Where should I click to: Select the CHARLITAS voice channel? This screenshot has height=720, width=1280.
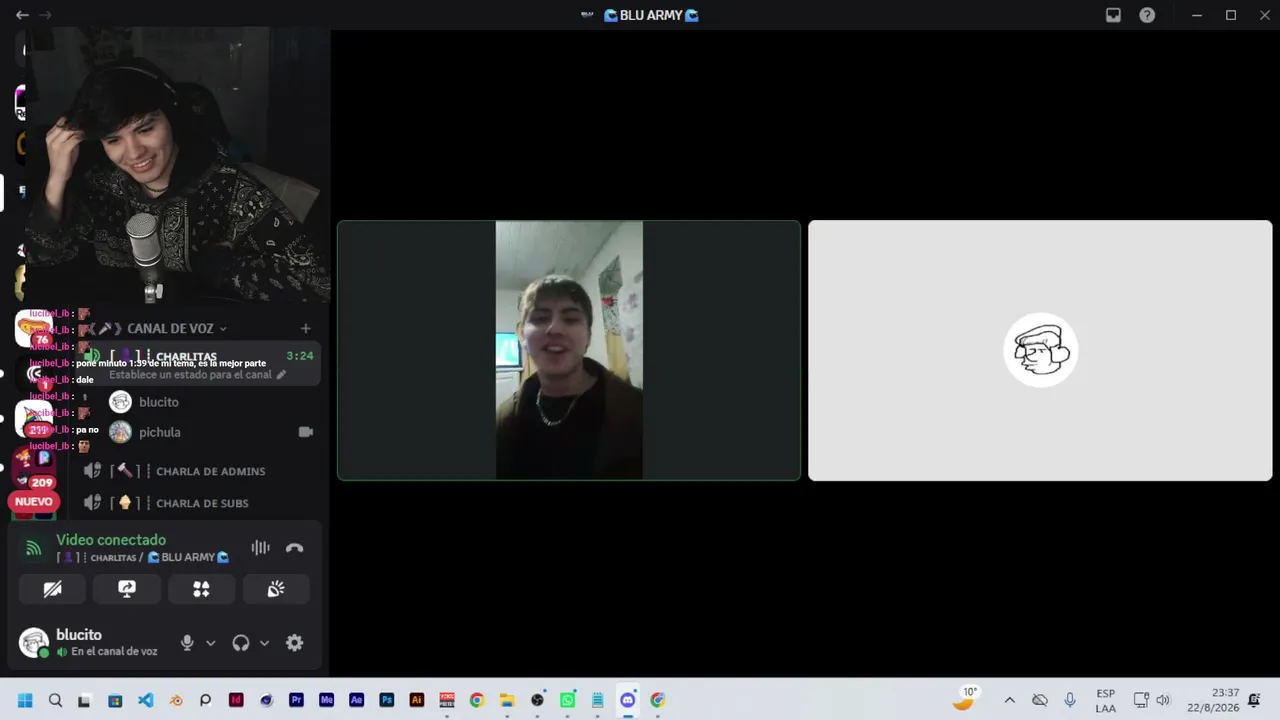(x=200, y=356)
